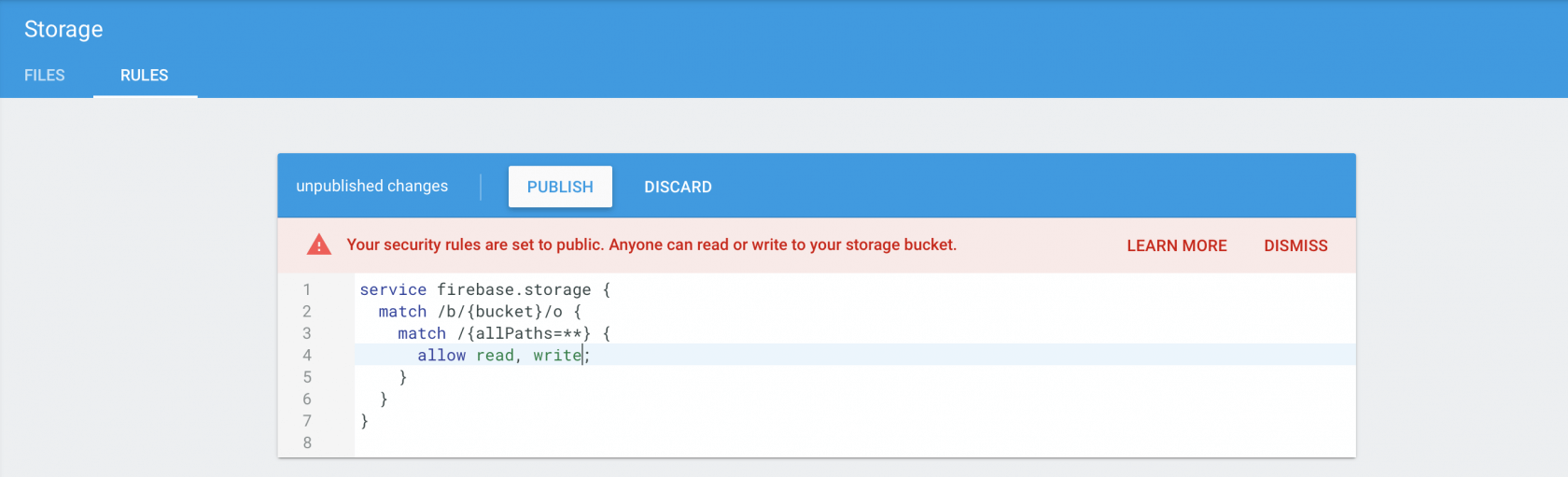Click line number 1 in the gutter
The image size is (1568, 477).
pyautogui.click(x=306, y=290)
